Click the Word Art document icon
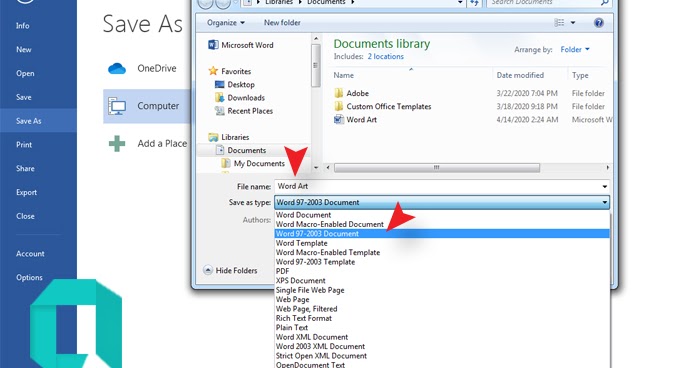The height and width of the screenshot is (368, 700). click(339, 120)
